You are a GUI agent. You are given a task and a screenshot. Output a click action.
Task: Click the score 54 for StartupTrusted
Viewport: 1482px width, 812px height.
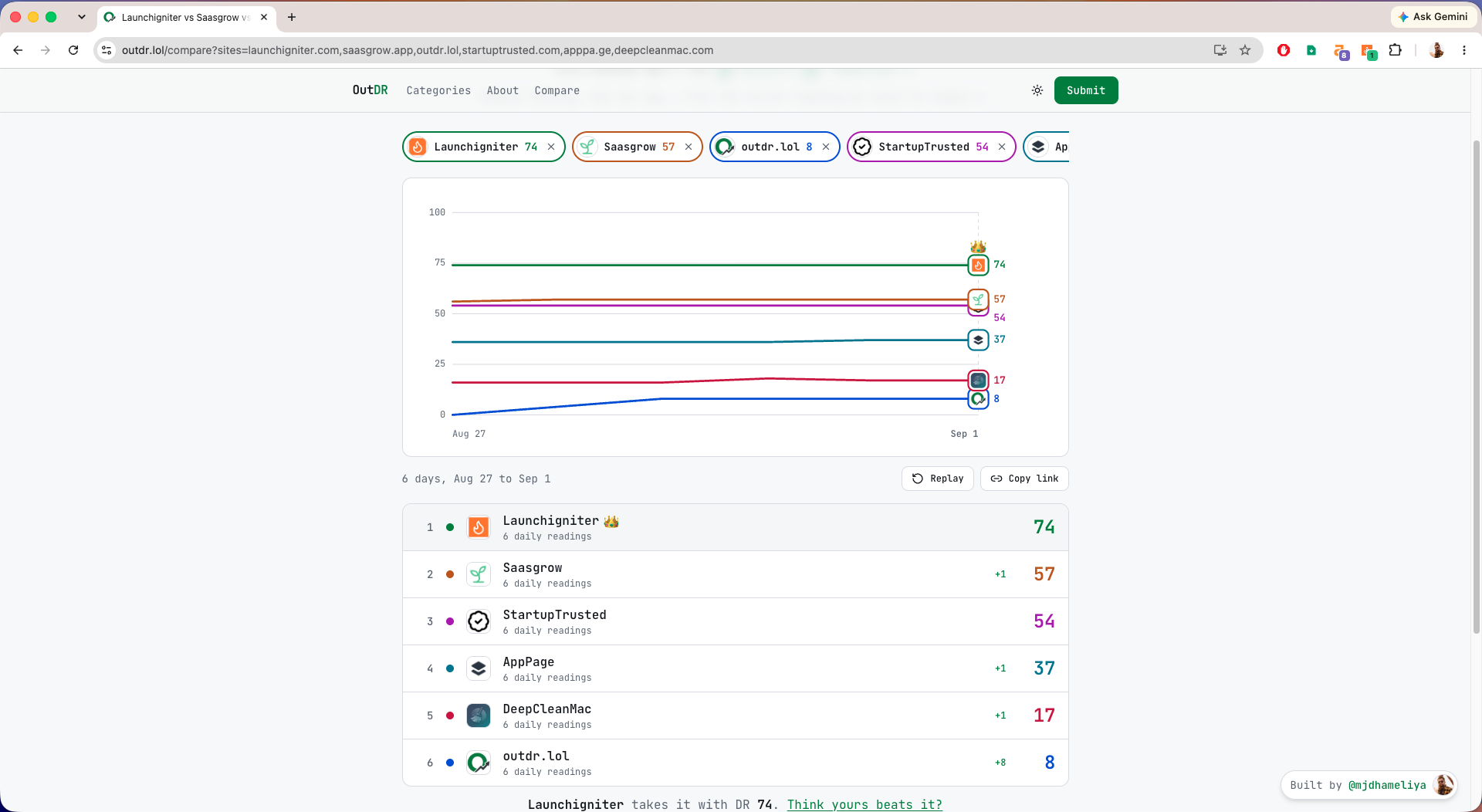point(1044,621)
